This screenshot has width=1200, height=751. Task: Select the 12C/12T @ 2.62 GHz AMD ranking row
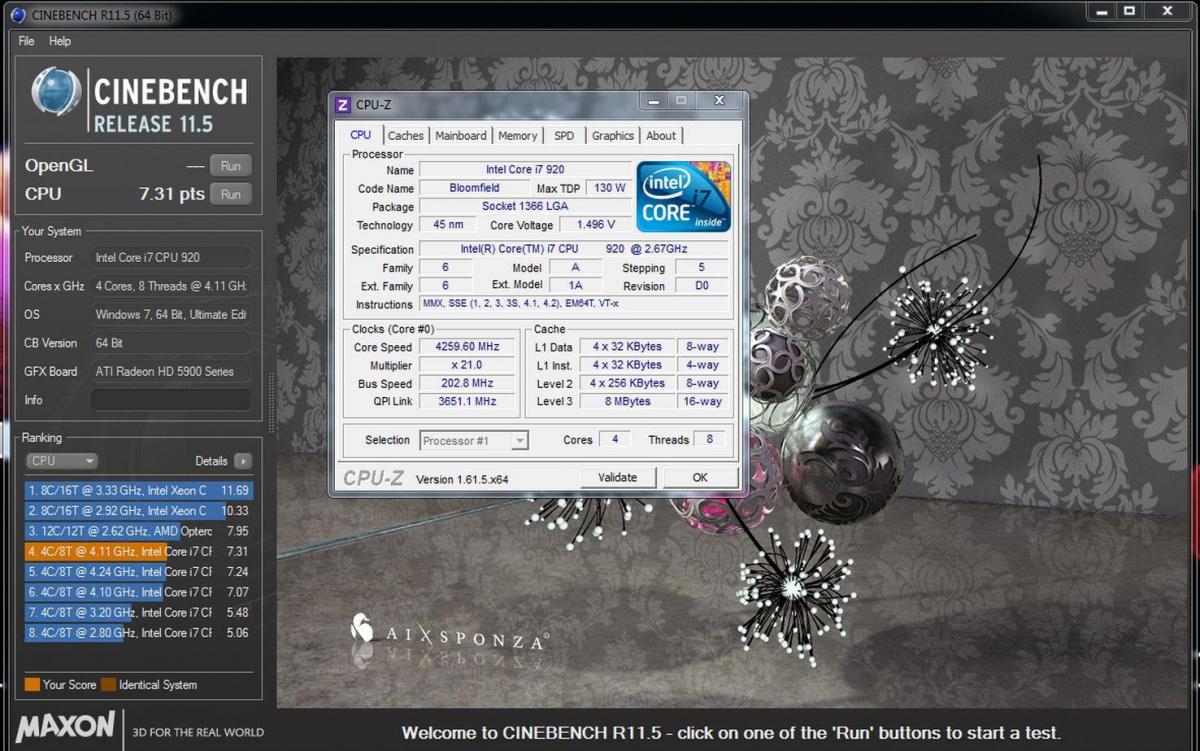pyautogui.click(x=139, y=531)
